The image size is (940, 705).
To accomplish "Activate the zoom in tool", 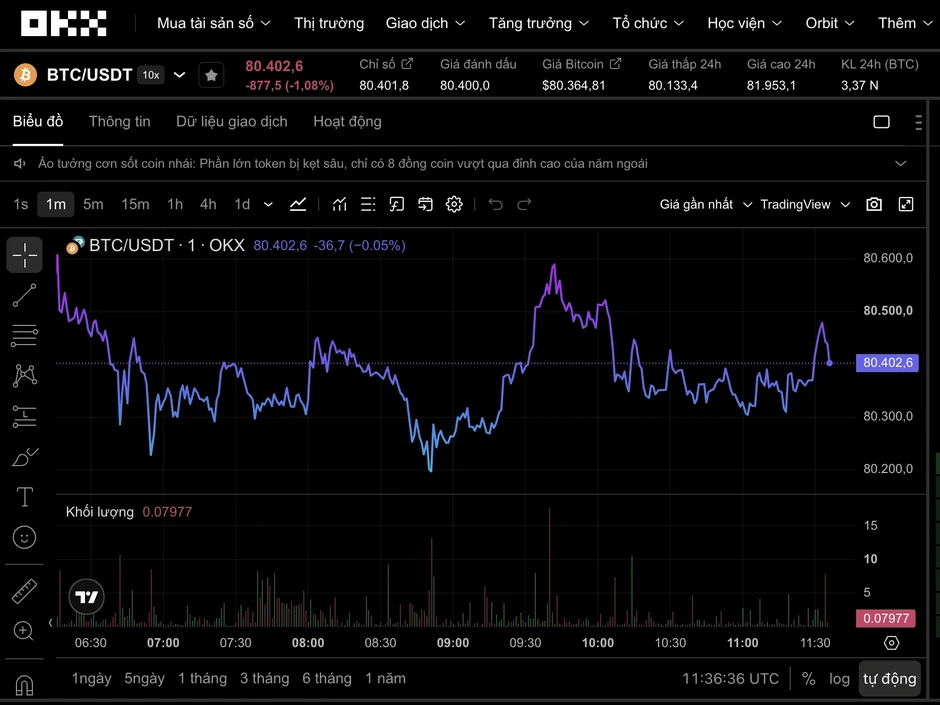I will click(23, 631).
